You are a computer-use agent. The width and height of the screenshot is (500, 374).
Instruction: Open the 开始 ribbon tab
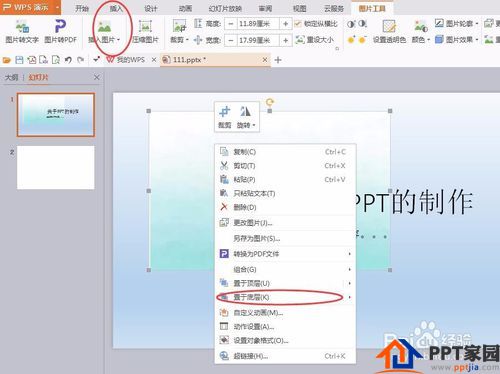coord(82,8)
